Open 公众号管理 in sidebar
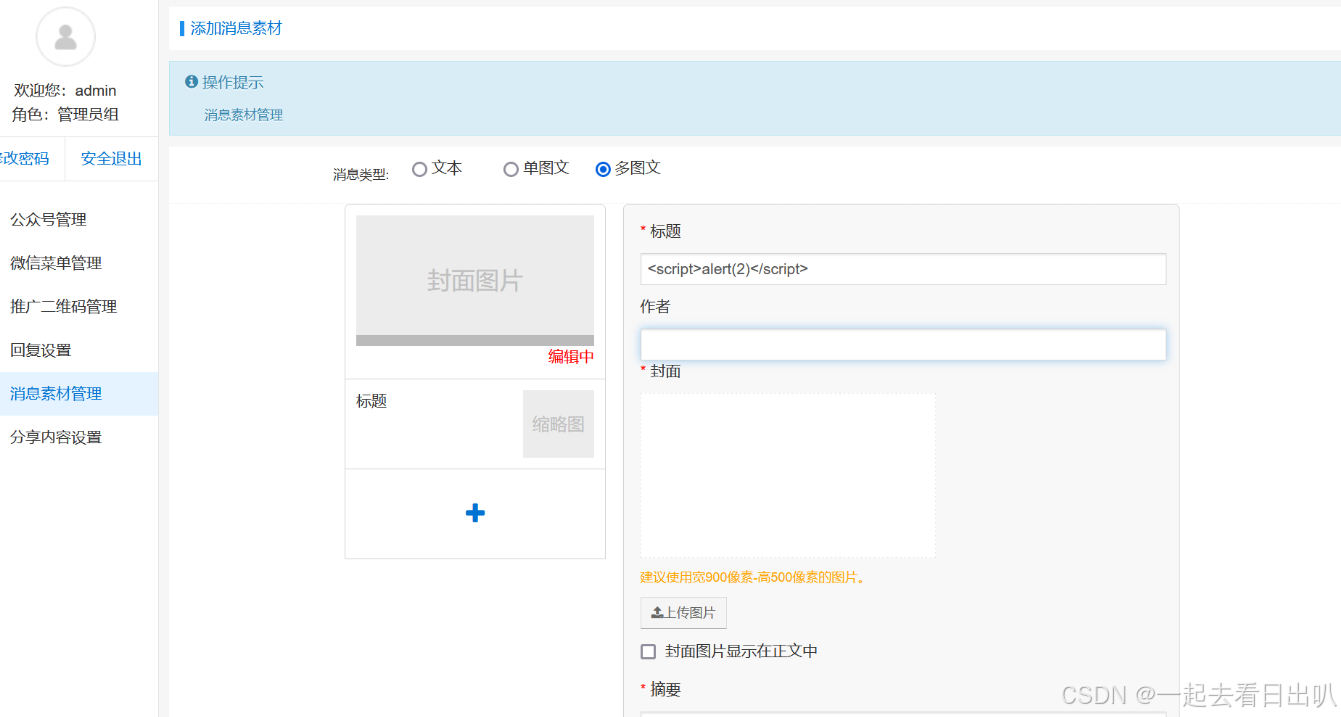 click(79, 220)
